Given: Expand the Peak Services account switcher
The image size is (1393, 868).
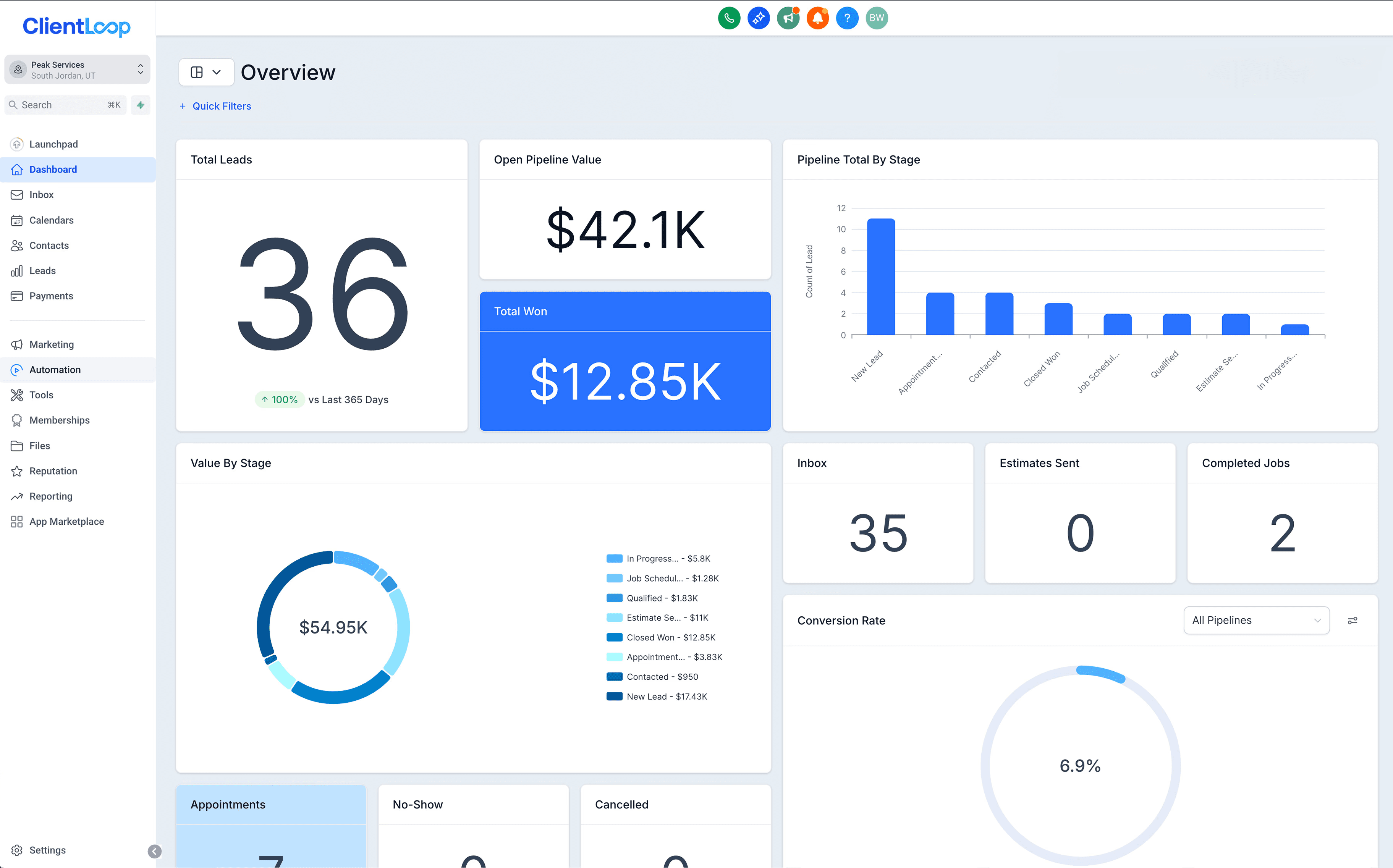Looking at the screenshot, I should click(x=78, y=70).
